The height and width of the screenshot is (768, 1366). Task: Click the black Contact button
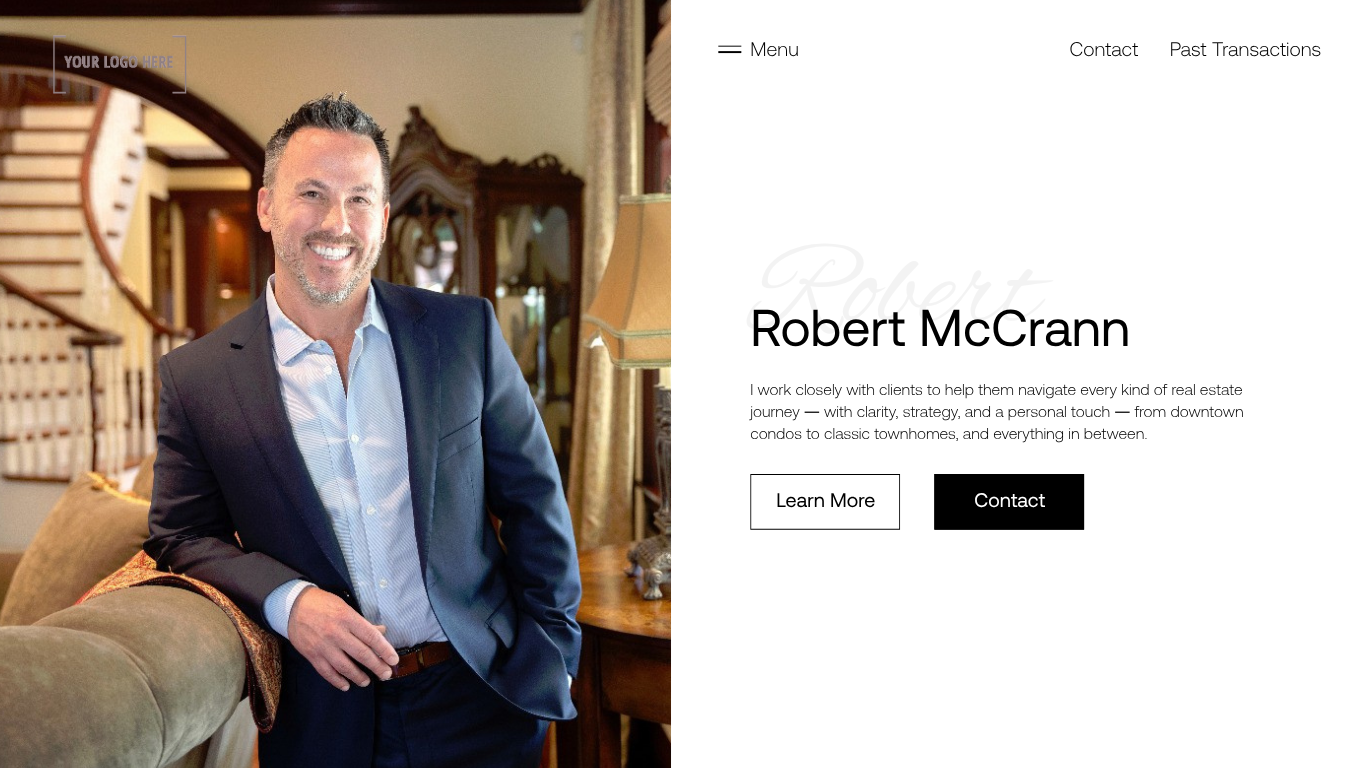[x=1009, y=502]
